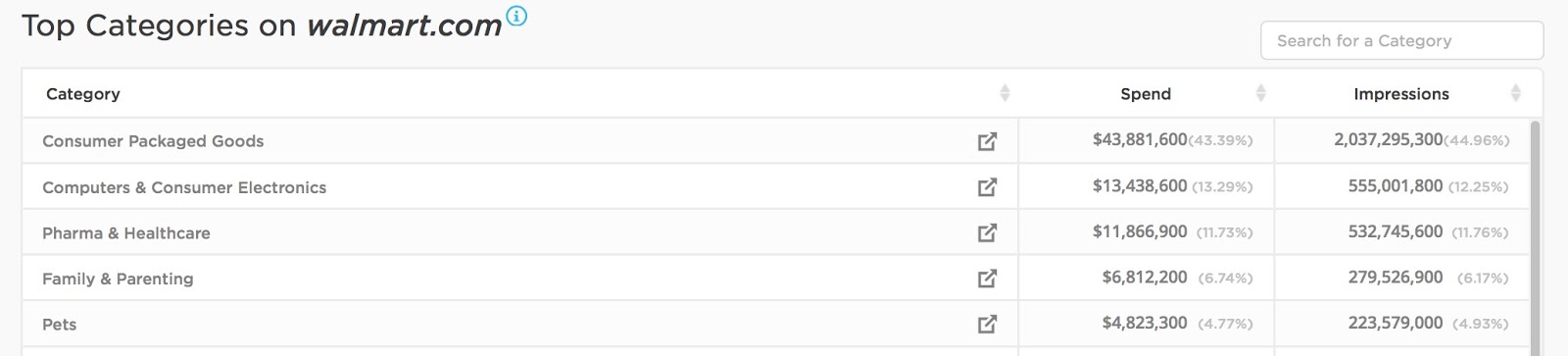Select the Pets category row
1568x356 pixels.
(x=775, y=324)
